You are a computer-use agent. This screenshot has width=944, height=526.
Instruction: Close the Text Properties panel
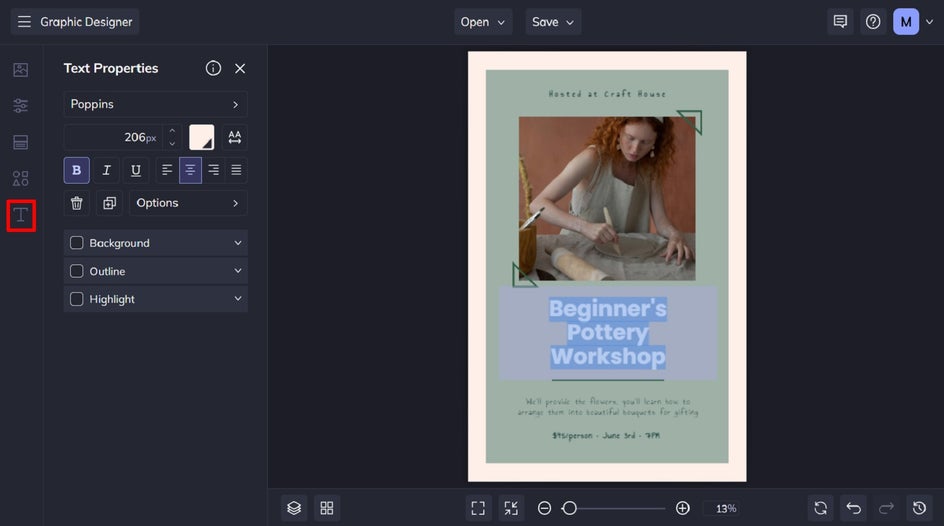point(240,68)
